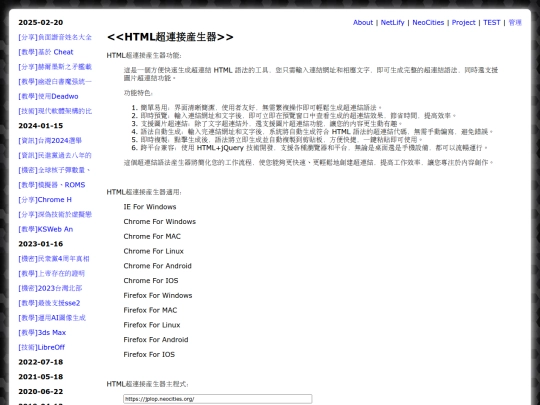Expand the 2022-07-18 date group

pos(41,362)
